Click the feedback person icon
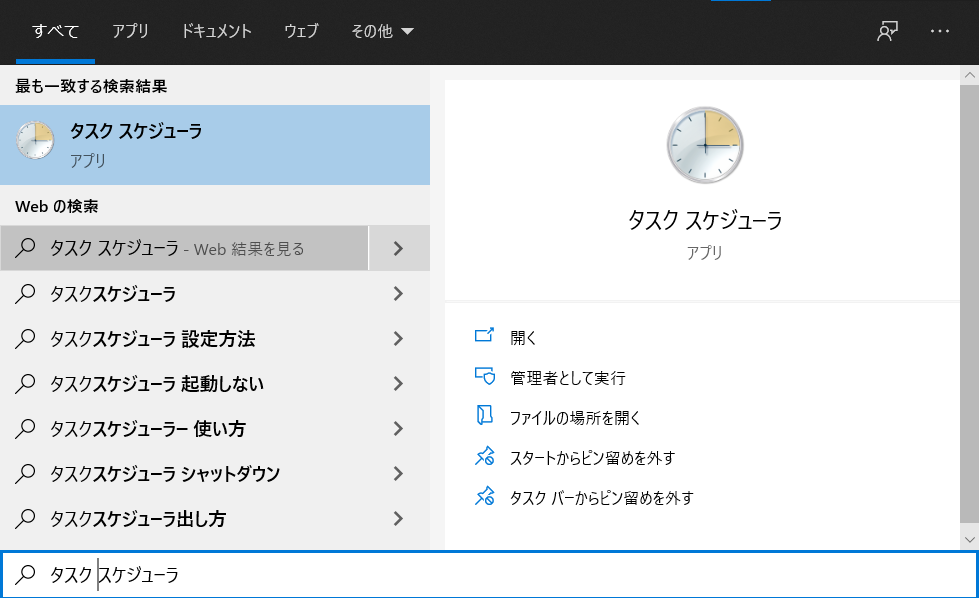This screenshot has width=979, height=598. (887, 31)
